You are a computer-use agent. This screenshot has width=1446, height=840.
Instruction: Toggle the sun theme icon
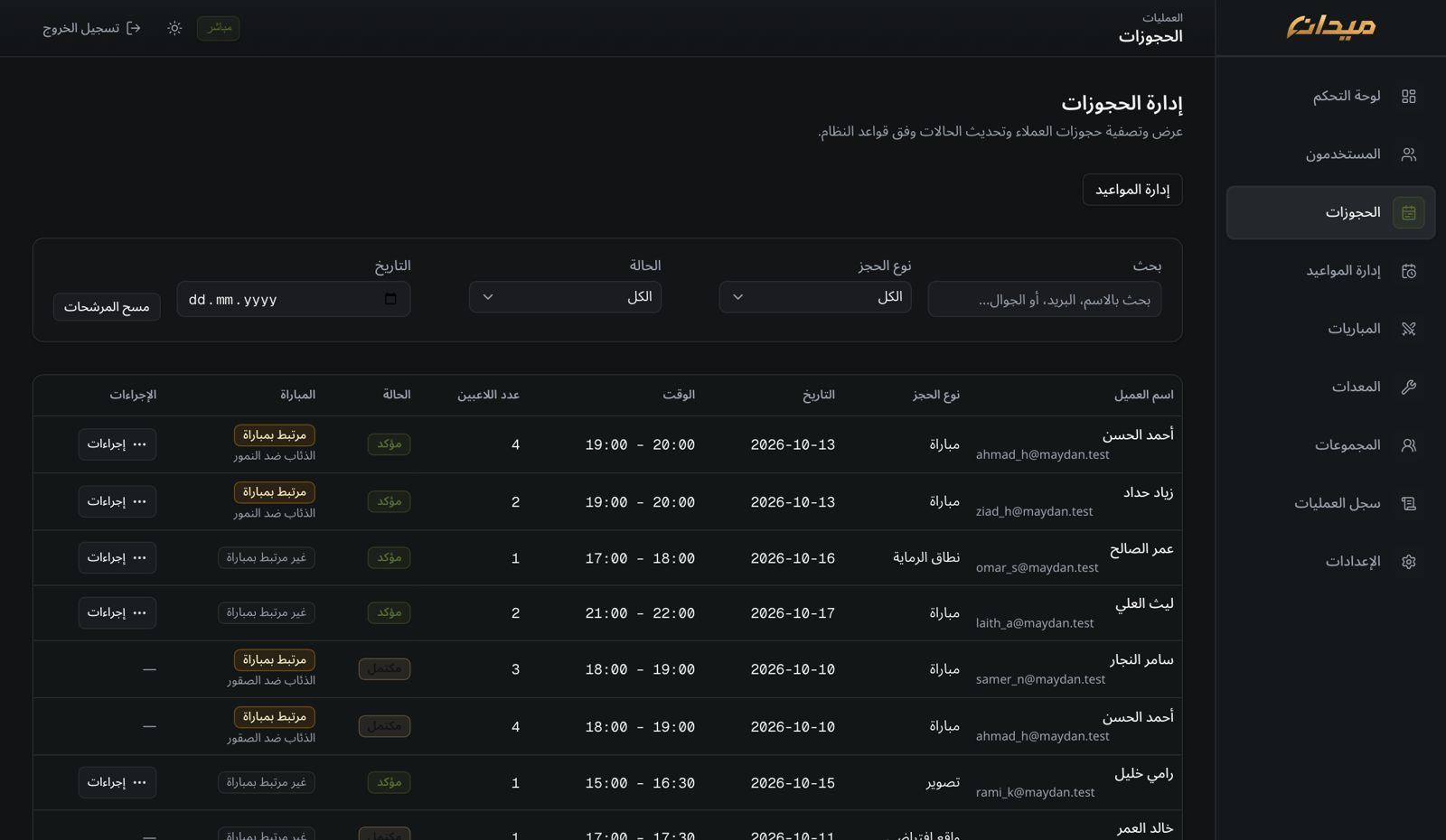pos(174,28)
